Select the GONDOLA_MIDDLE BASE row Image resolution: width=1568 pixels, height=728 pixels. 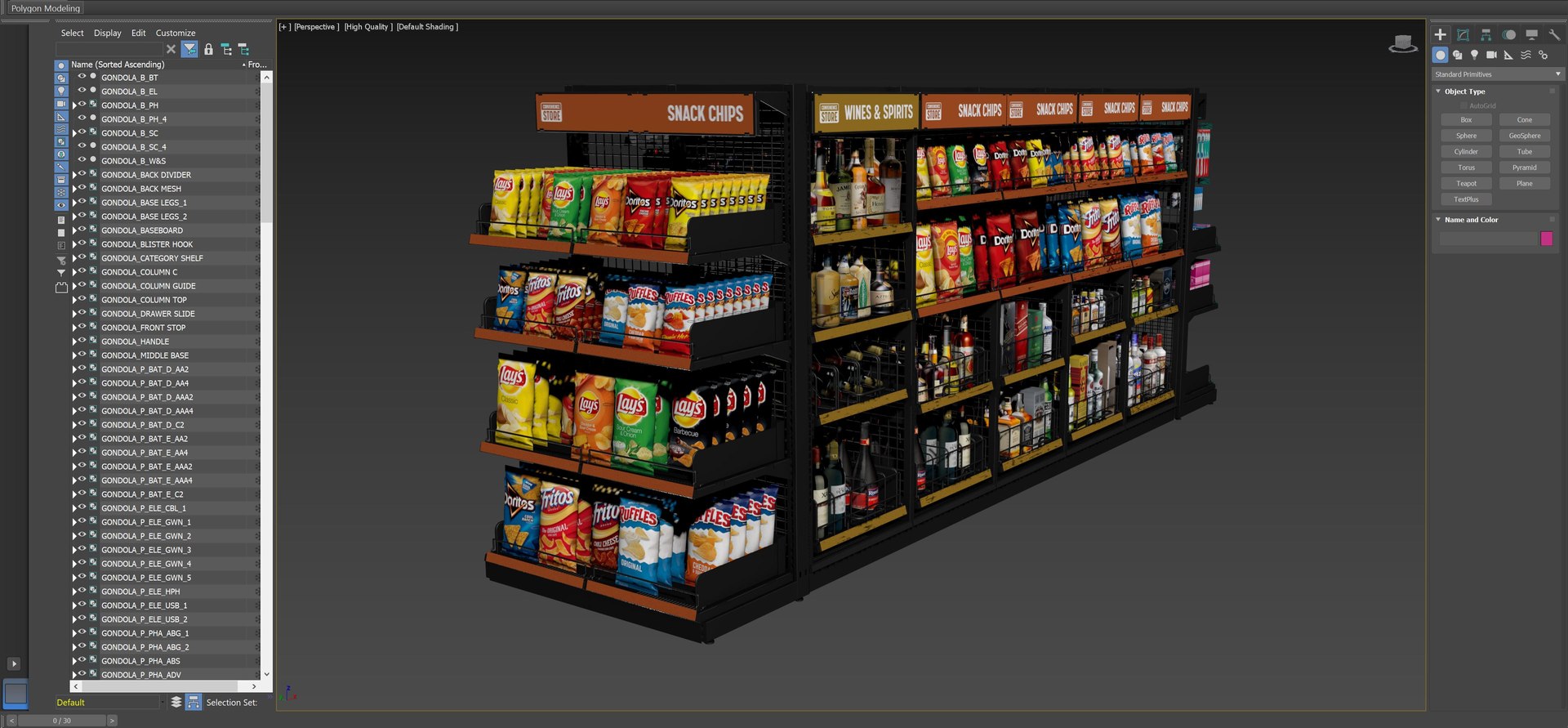point(167,355)
